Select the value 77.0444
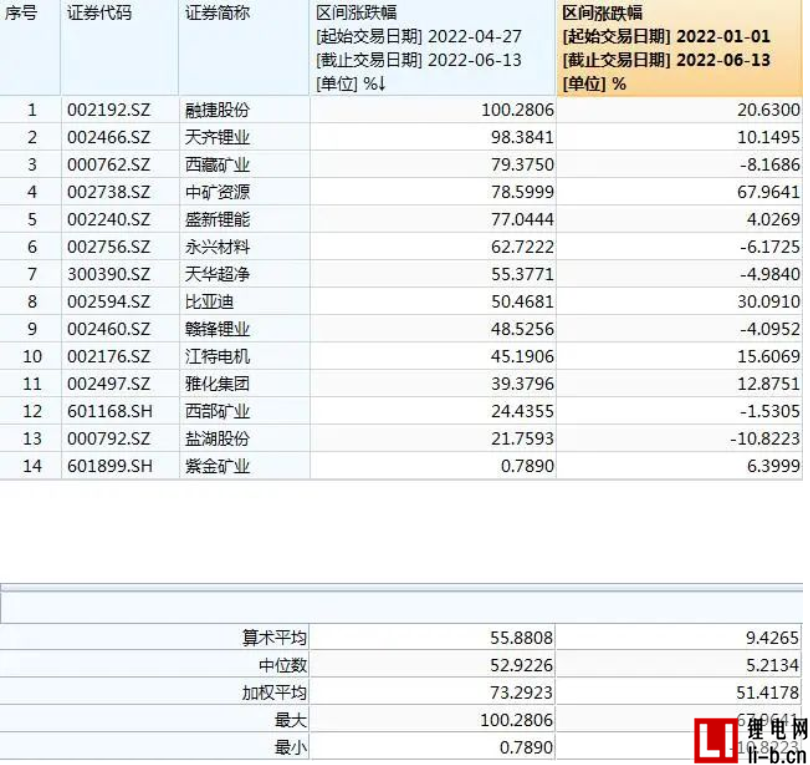This screenshot has height=765, width=810. click(522, 220)
